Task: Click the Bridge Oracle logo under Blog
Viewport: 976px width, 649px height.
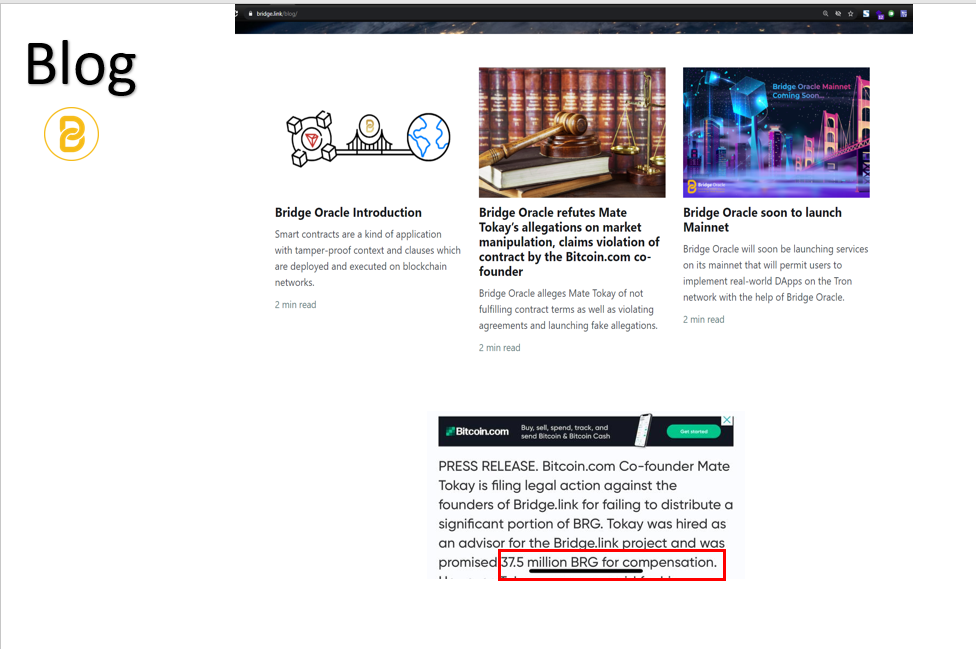Action: tap(72, 134)
